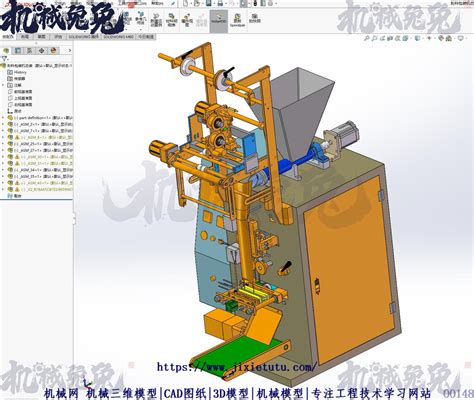
Task: Click the highlighted grey command button in ribbon
Action: pyautogui.click(x=219, y=21)
